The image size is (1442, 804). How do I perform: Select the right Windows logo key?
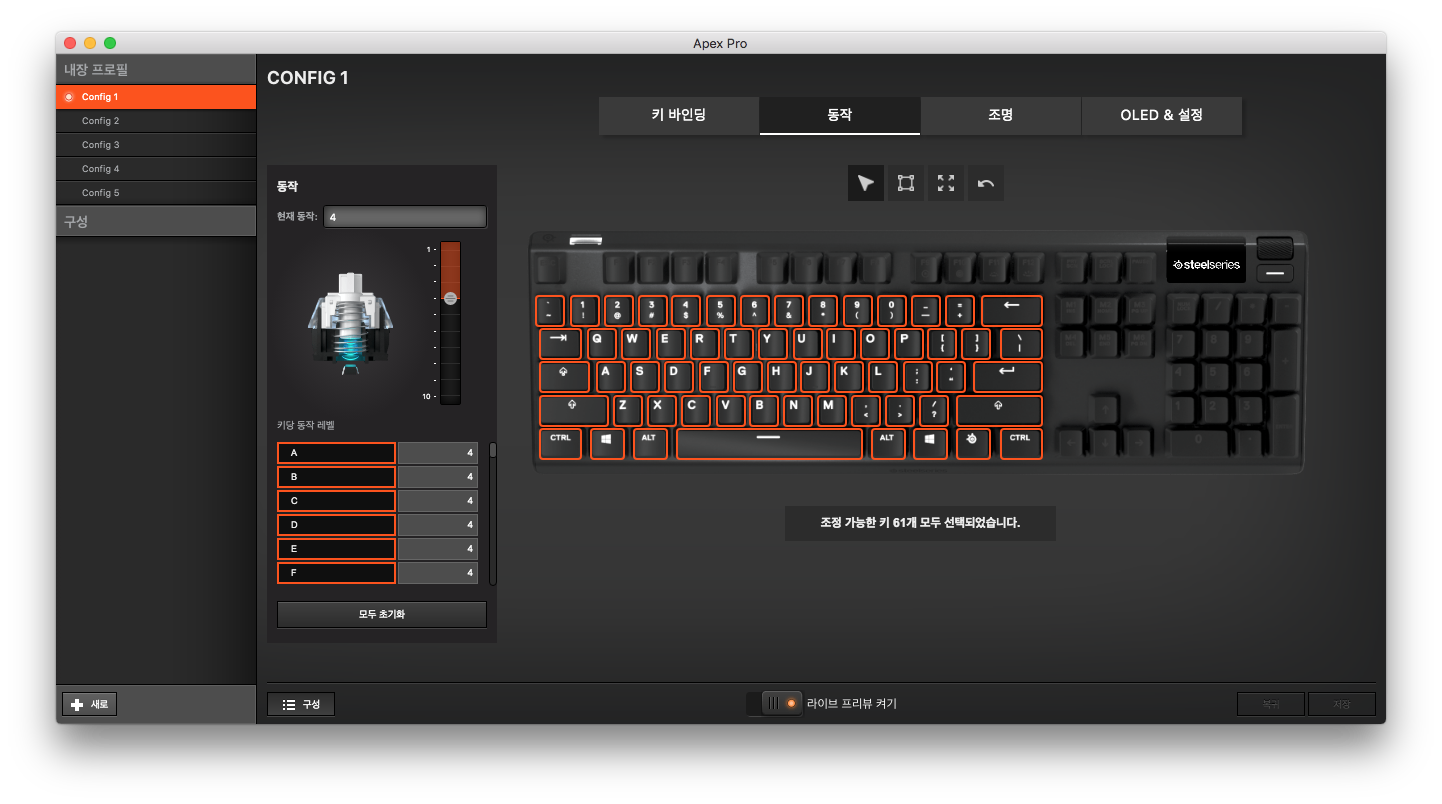click(930, 443)
